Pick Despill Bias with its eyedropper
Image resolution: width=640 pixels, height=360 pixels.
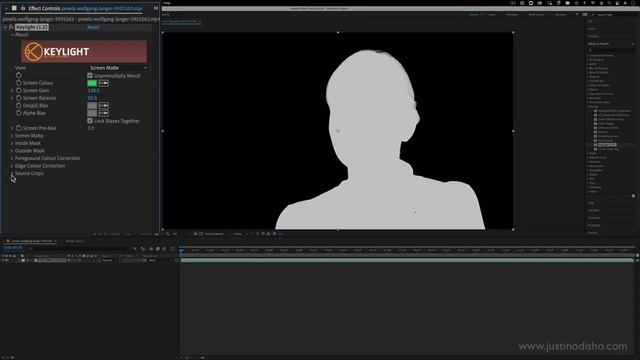(104, 106)
